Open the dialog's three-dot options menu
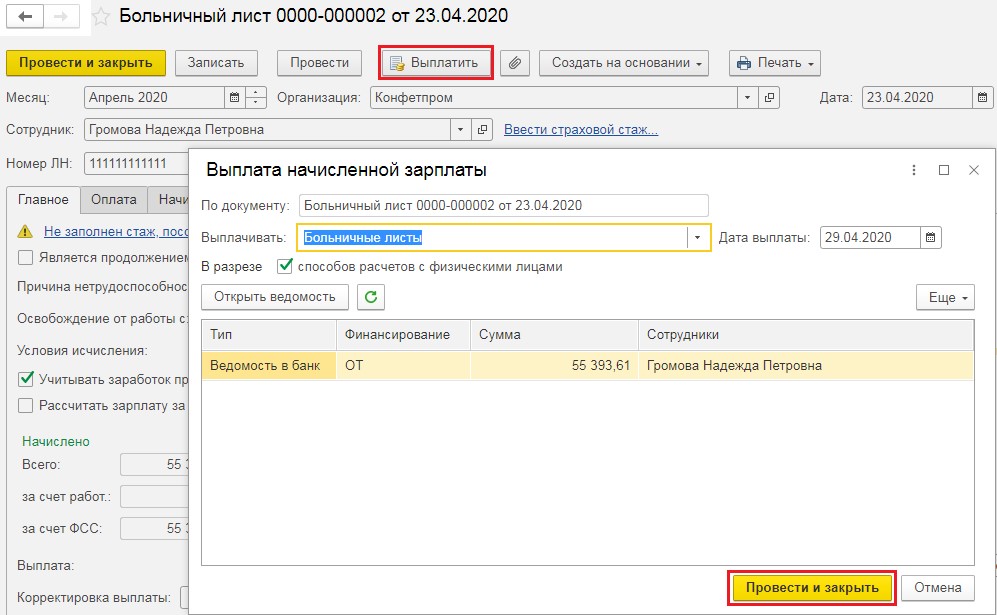This screenshot has width=997, height=615. click(x=914, y=170)
